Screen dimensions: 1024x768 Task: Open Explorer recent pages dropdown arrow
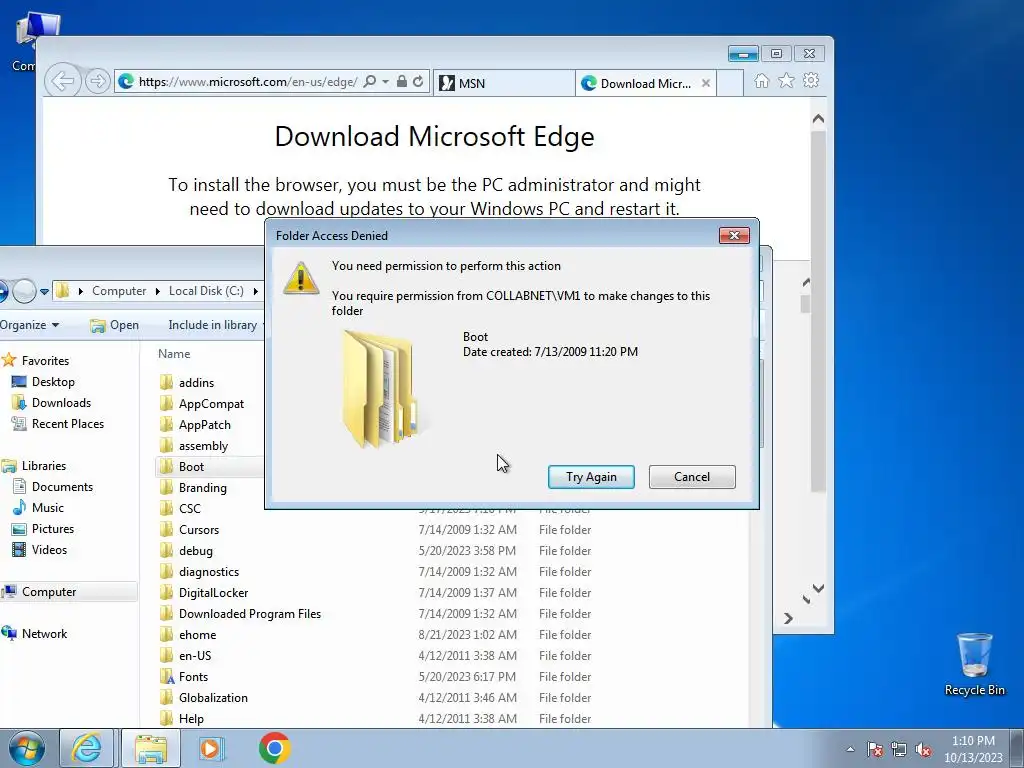click(44, 291)
